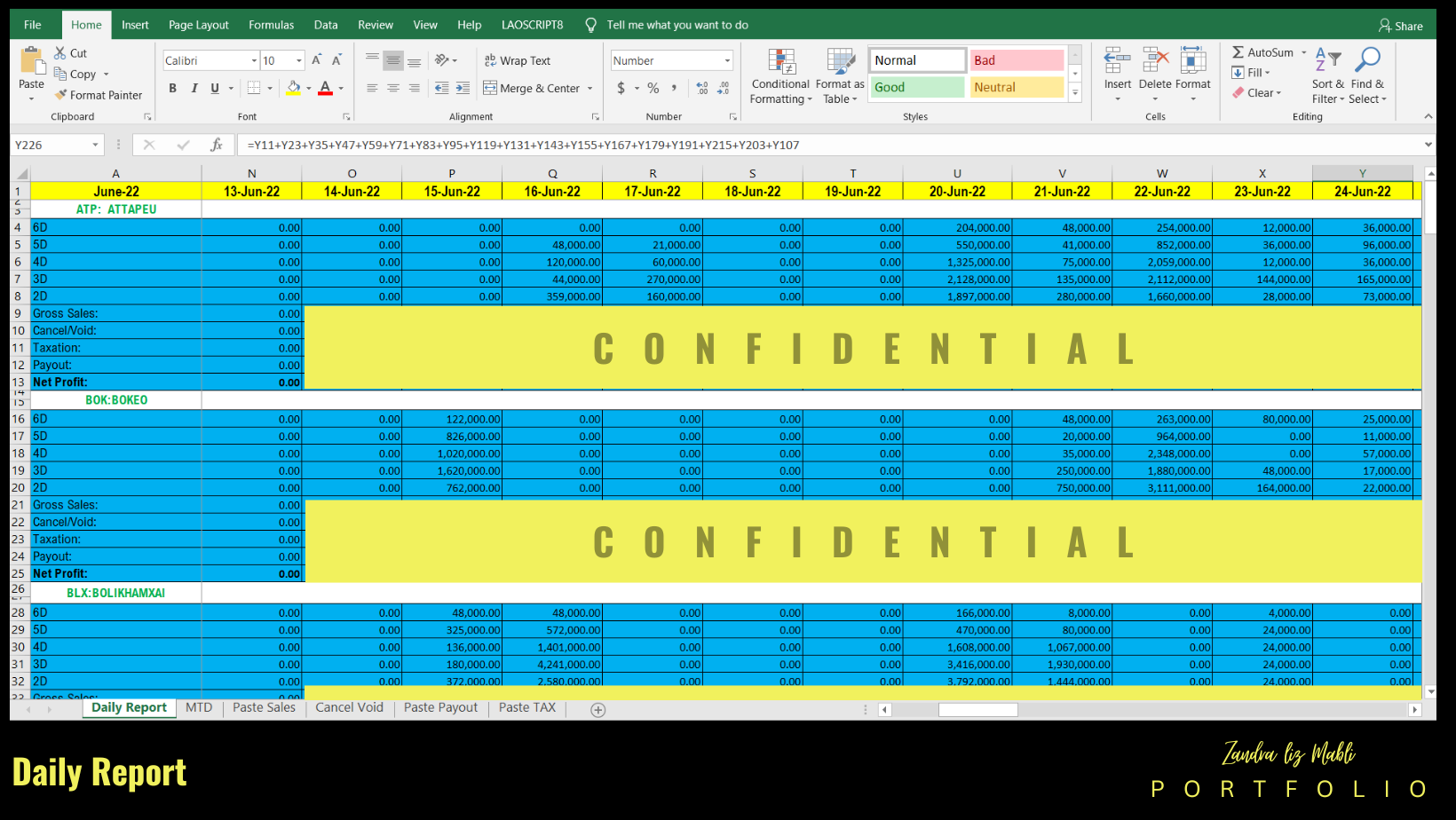Click the Decrease Indent icon
Viewport: 1456px width, 820px height.
pos(441,88)
